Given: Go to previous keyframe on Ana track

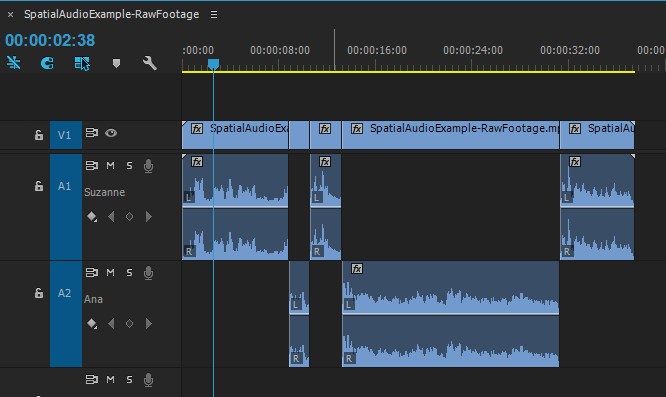Looking at the screenshot, I should point(111,324).
